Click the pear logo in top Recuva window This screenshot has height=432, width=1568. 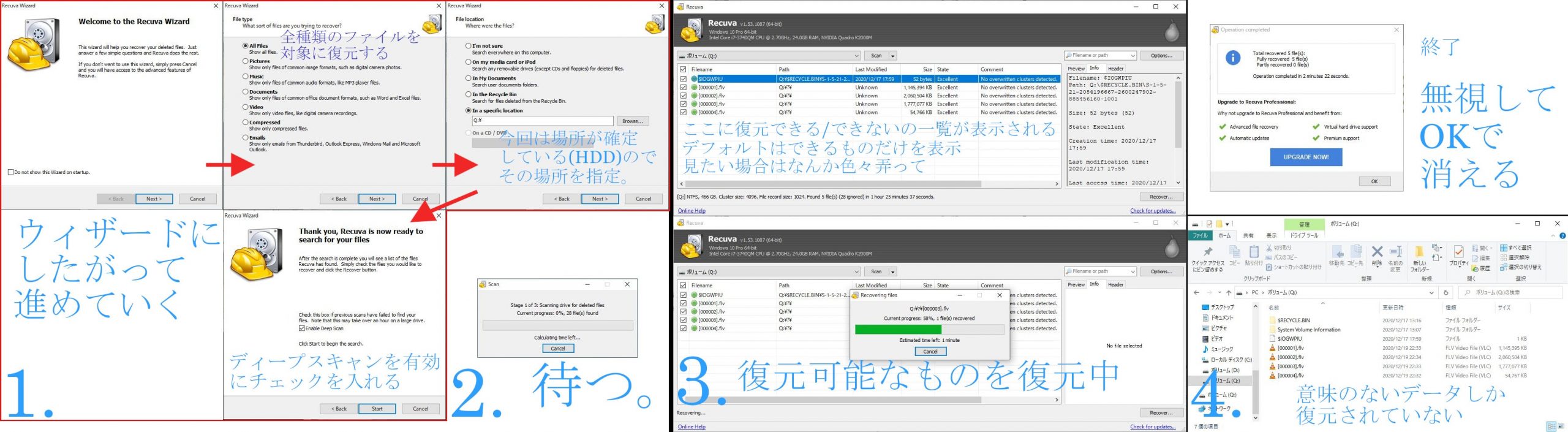pyautogui.click(x=1172, y=31)
